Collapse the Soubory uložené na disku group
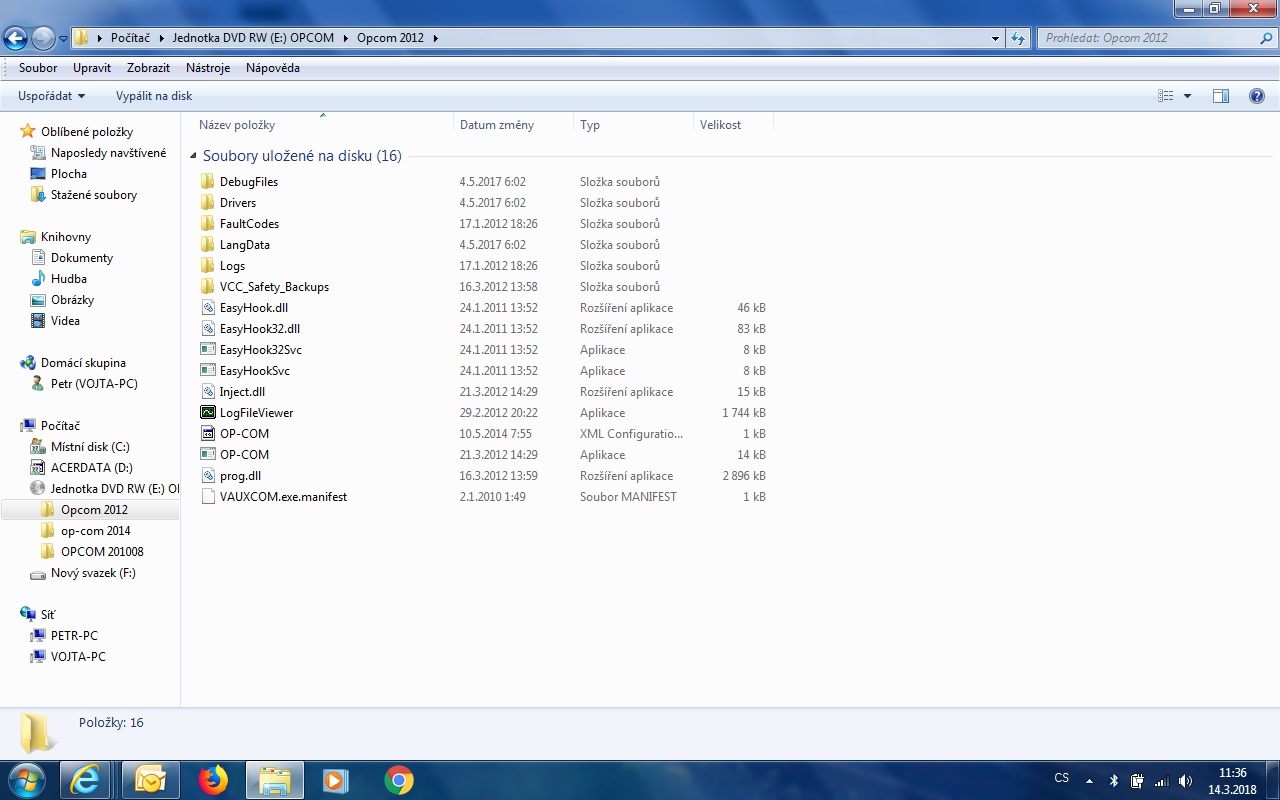1280x800 pixels. coord(193,156)
